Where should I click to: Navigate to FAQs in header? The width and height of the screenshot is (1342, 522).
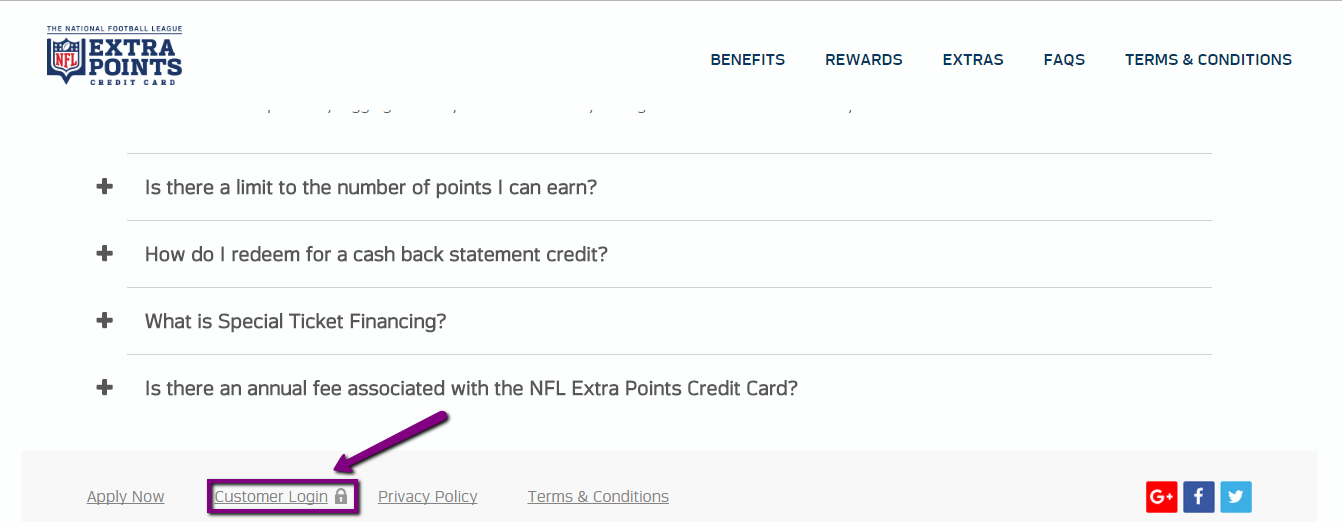point(1064,60)
